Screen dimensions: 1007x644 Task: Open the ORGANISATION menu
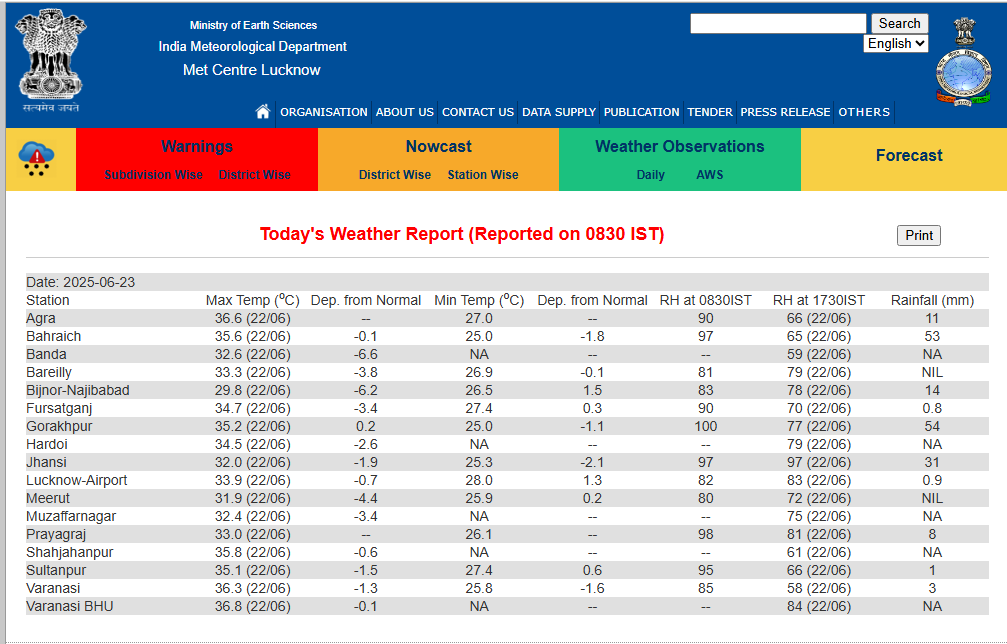tap(324, 112)
